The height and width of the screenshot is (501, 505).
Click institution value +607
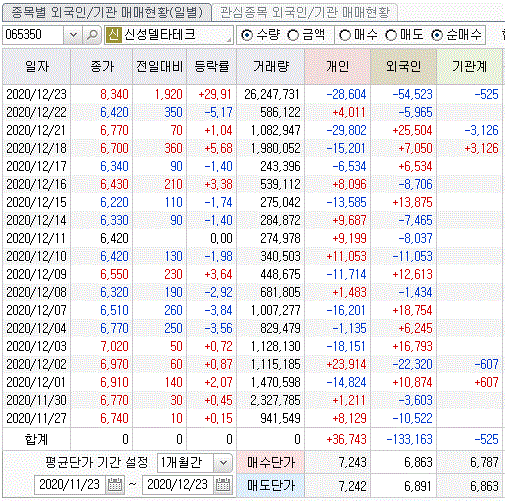[486, 382]
